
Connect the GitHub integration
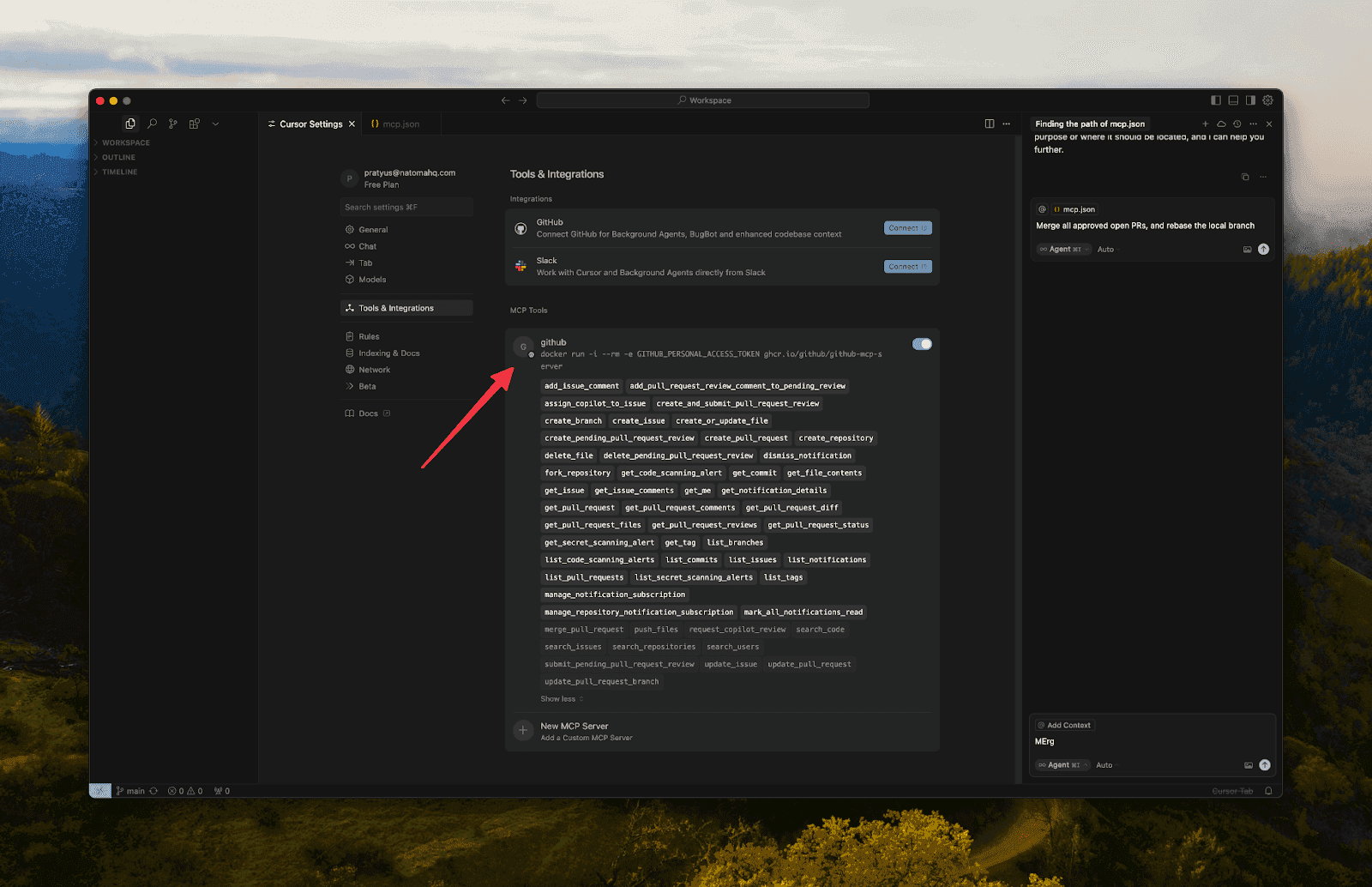(907, 228)
